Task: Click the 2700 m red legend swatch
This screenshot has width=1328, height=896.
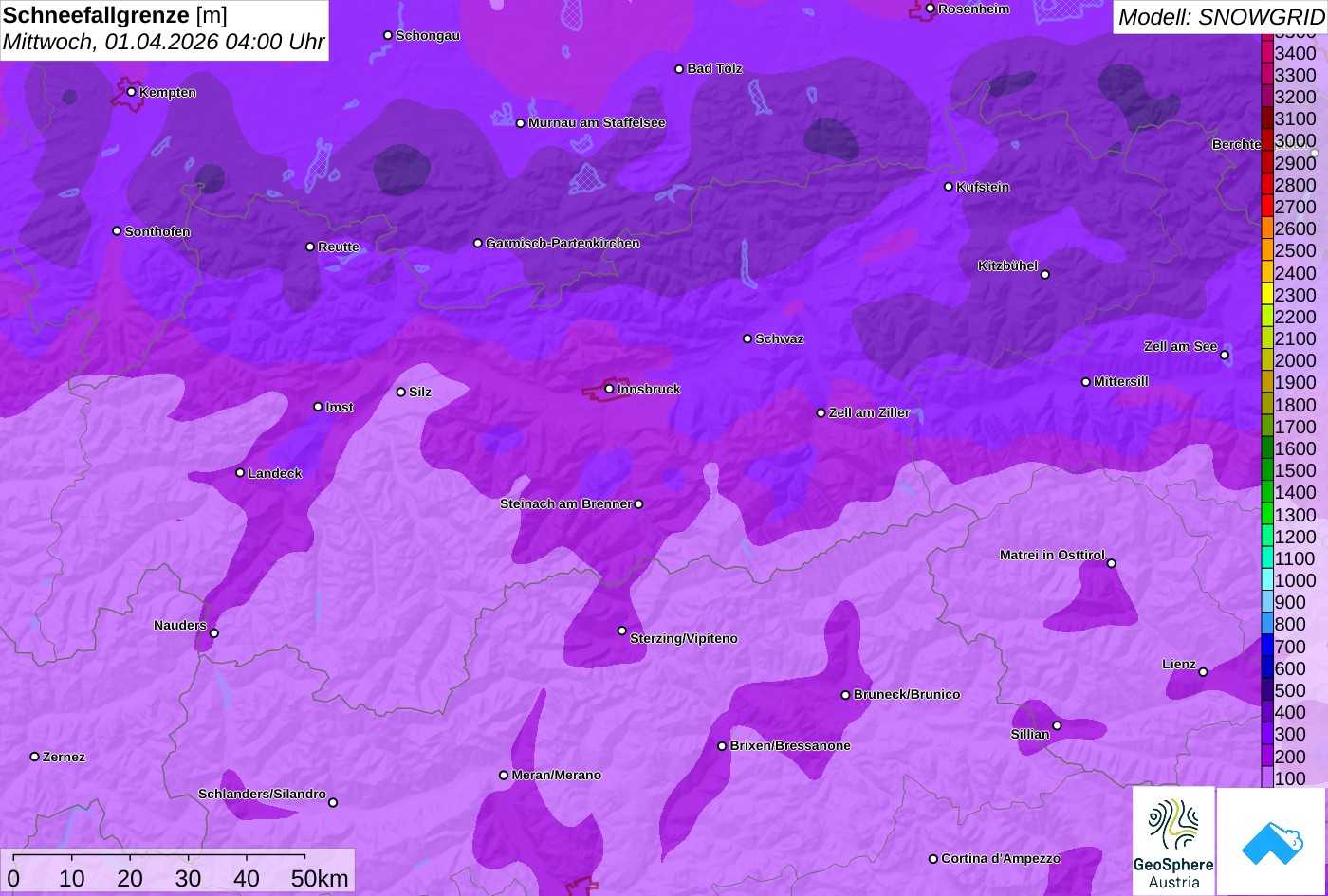Action: pyautogui.click(x=1266, y=207)
